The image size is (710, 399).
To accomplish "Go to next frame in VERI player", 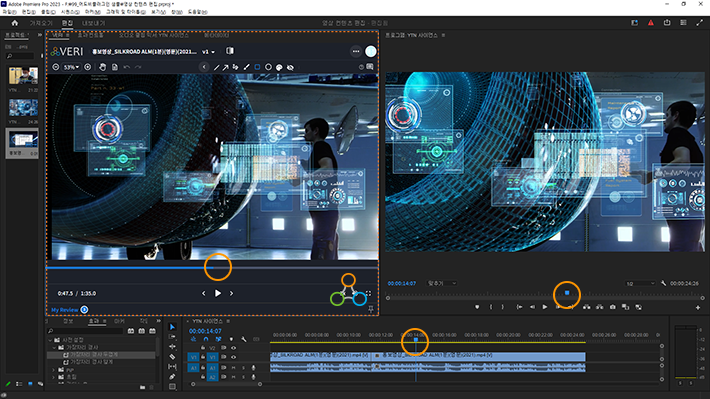I will coord(231,293).
